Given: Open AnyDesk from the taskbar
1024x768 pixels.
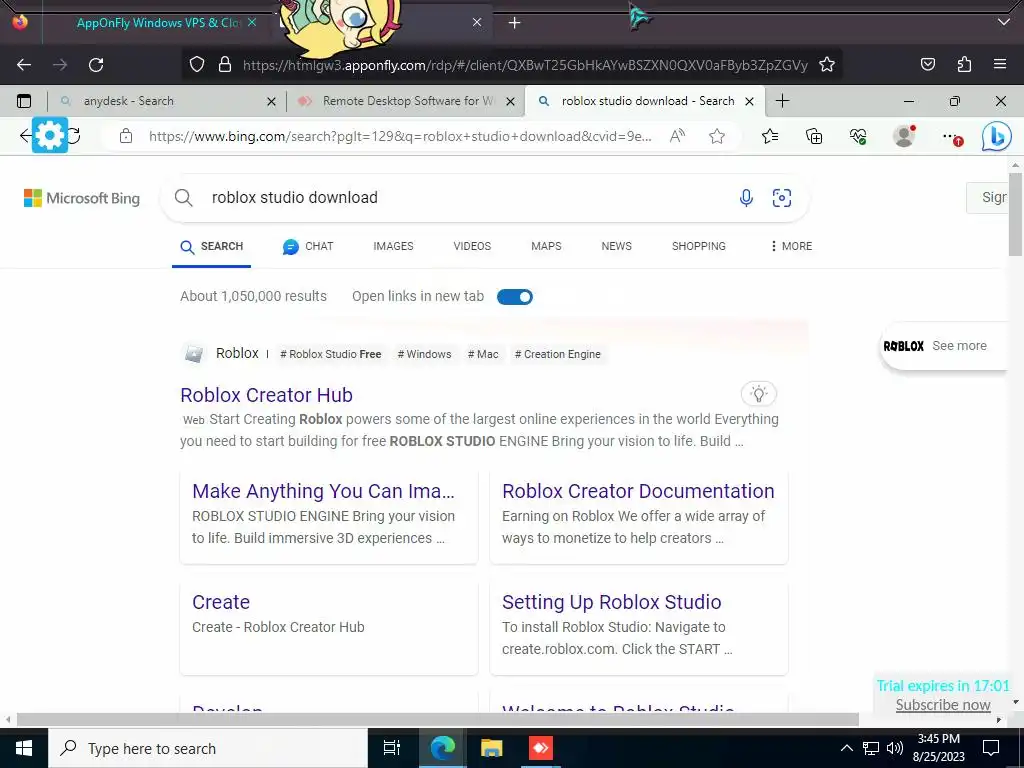Looking at the screenshot, I should click(541, 748).
